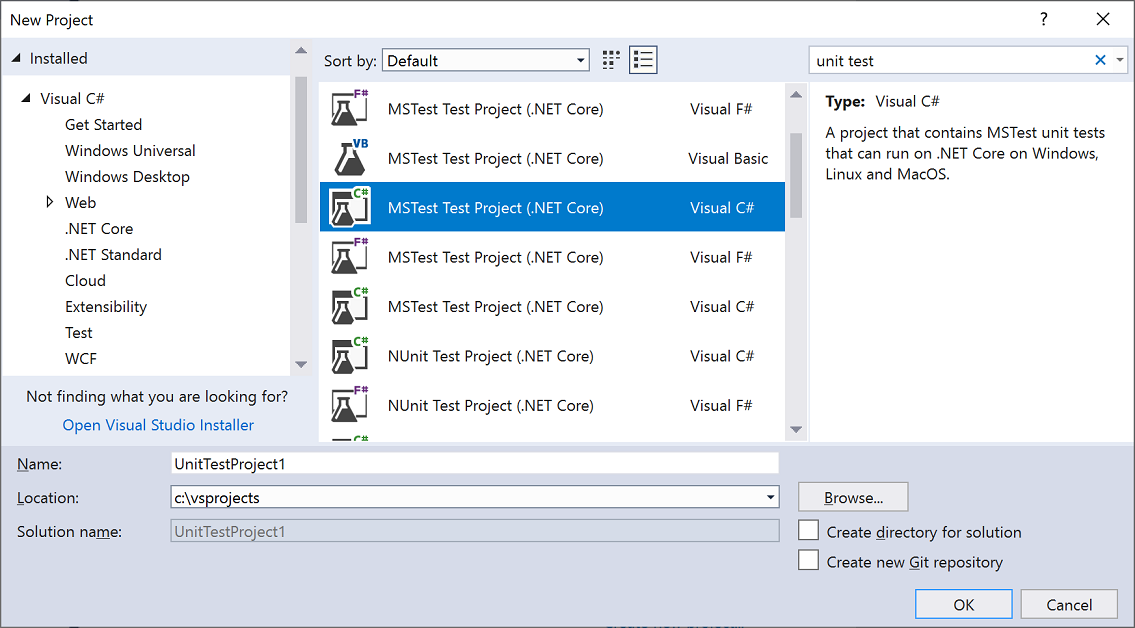Select the Cloud category
The height and width of the screenshot is (628, 1135).
85,281
